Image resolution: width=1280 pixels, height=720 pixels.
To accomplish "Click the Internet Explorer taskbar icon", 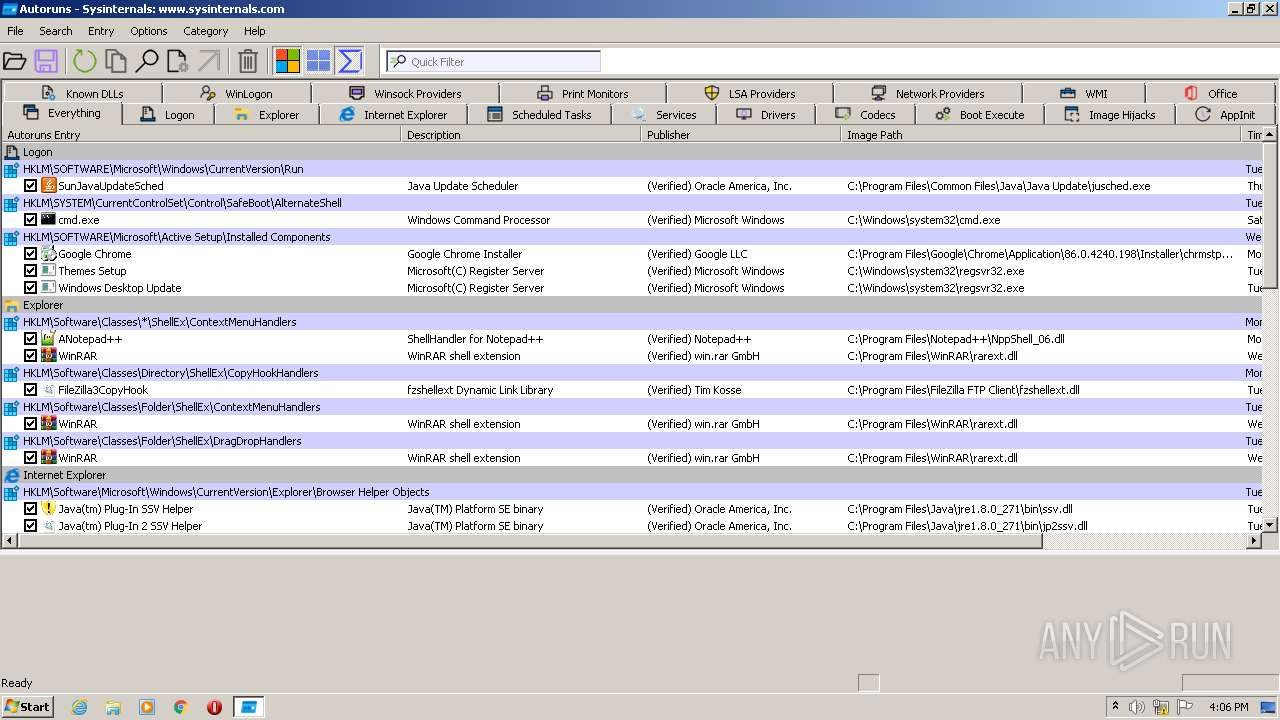I will 79,707.
